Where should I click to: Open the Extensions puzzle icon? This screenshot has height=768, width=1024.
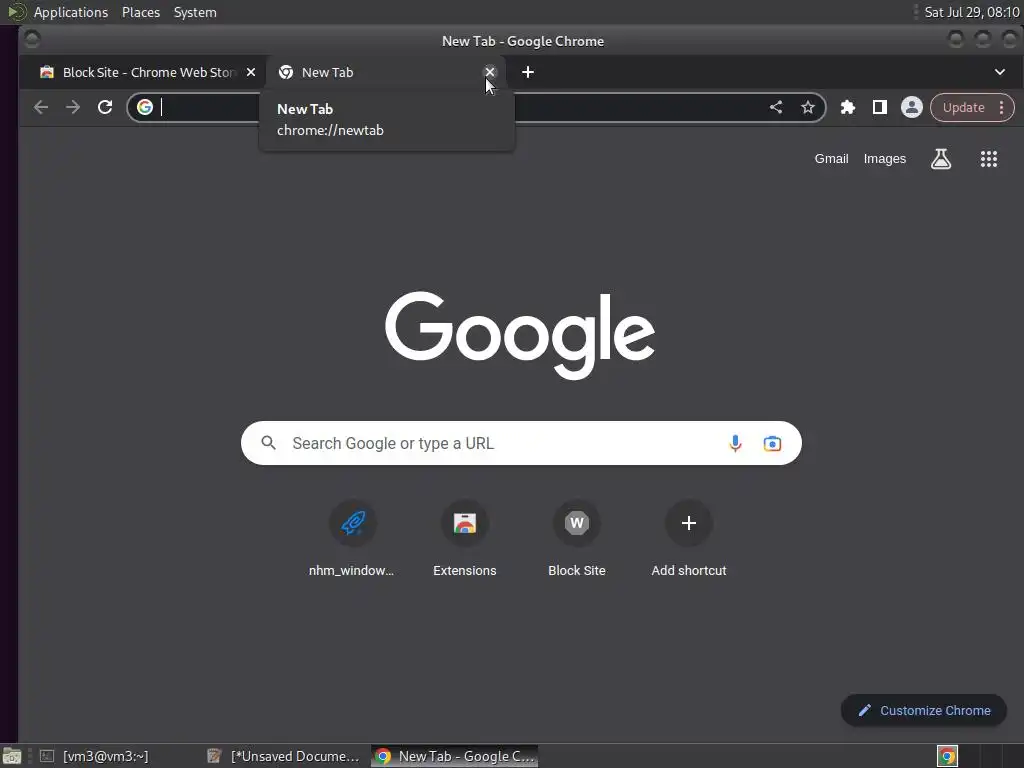tap(848, 107)
